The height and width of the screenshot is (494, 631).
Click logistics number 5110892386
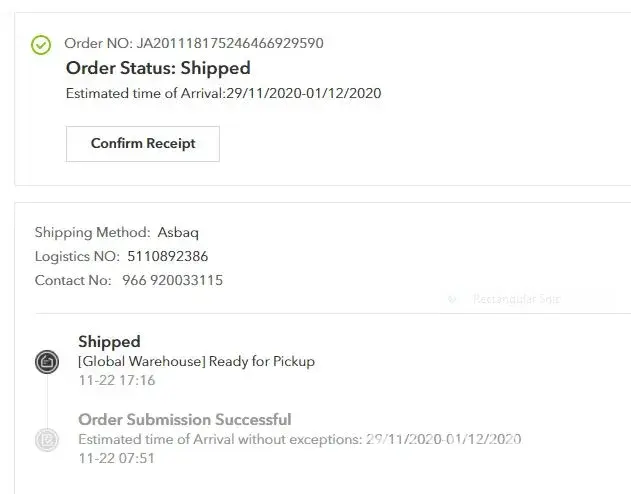[x=168, y=256]
